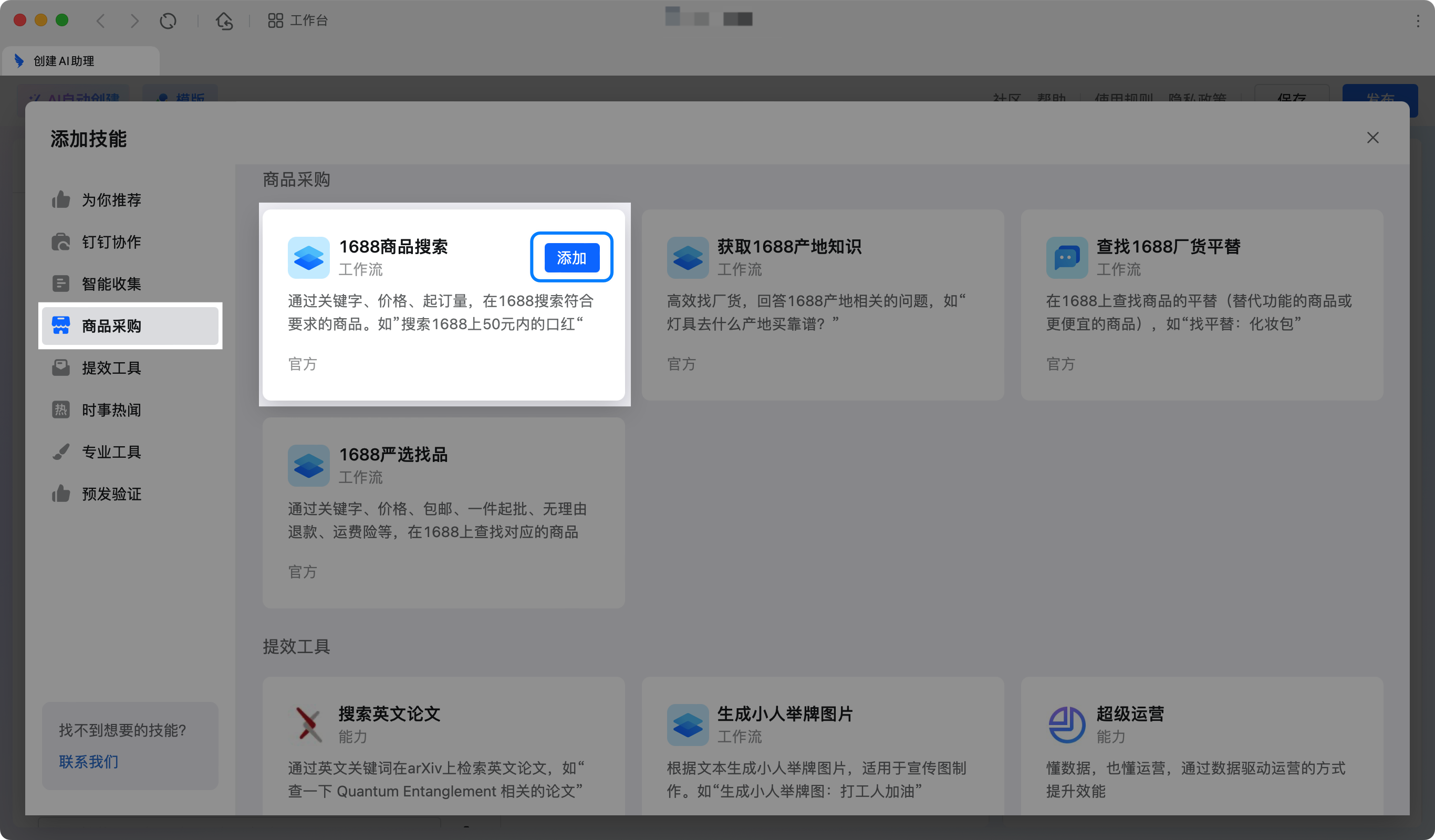The width and height of the screenshot is (1435, 840).
Task: Open the 获取1688产地知识 card title
Action: click(x=789, y=246)
